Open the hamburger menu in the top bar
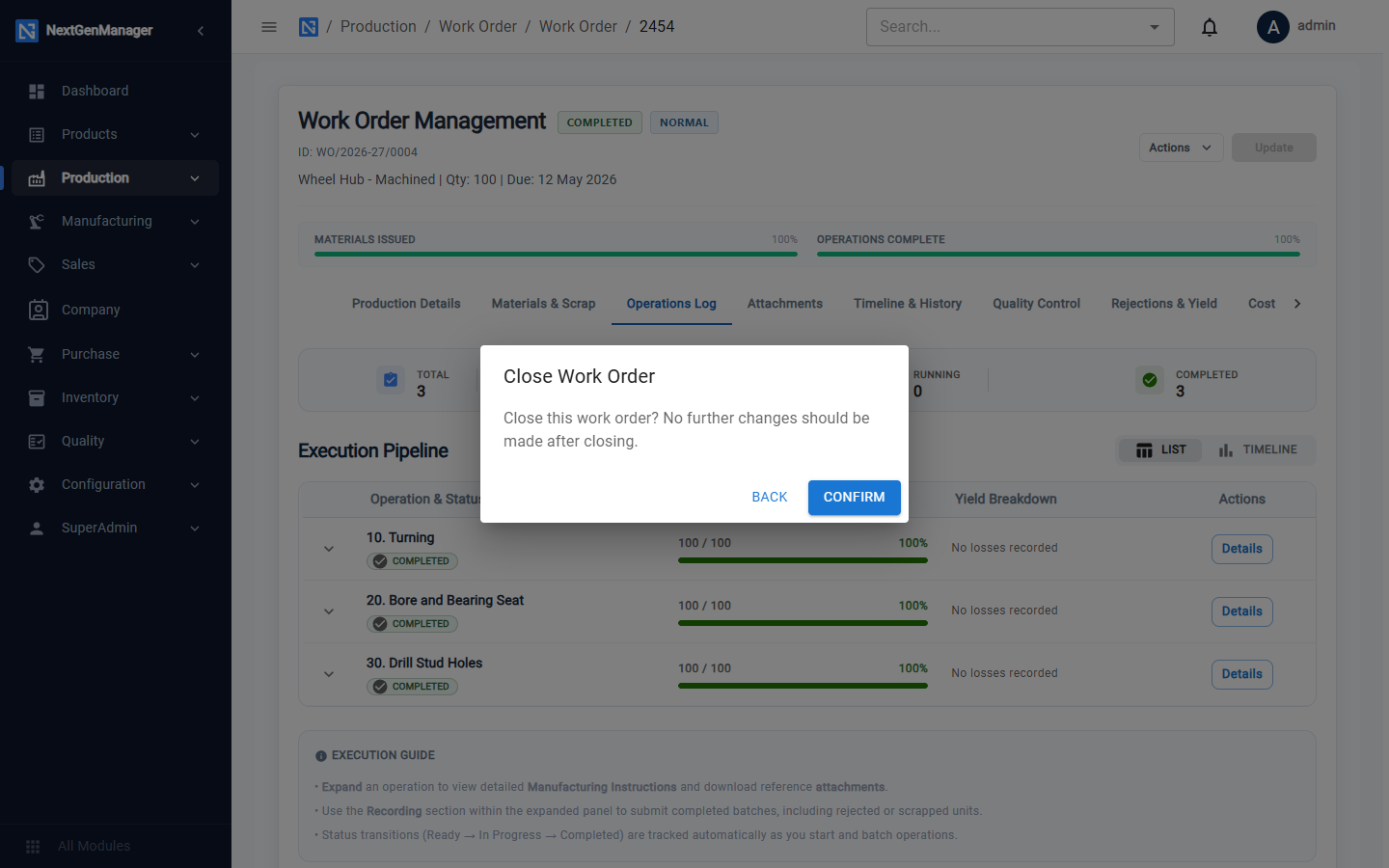Screen dimensions: 1389x868 click(x=269, y=27)
